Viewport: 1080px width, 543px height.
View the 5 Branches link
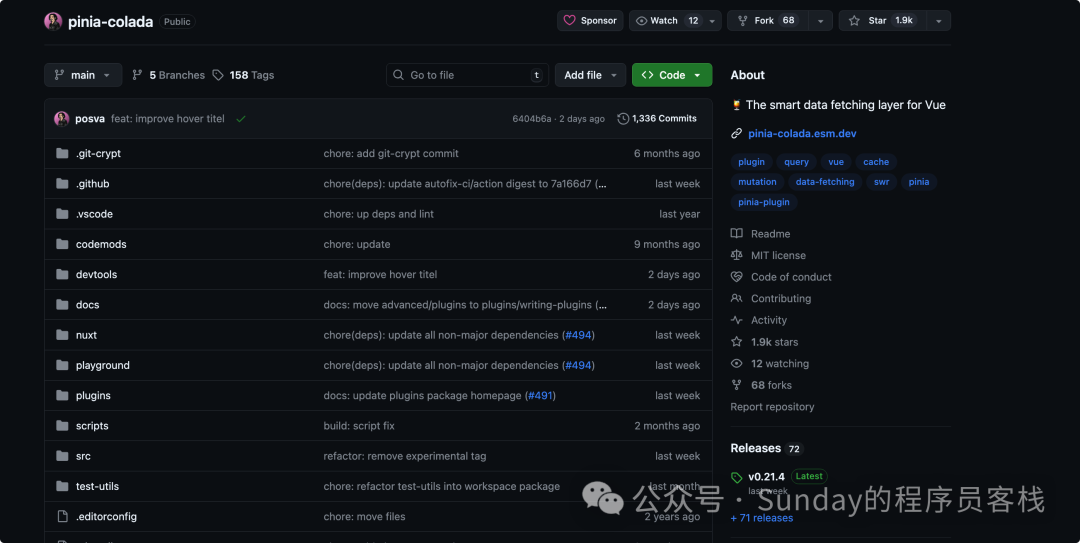pyautogui.click(x=168, y=75)
